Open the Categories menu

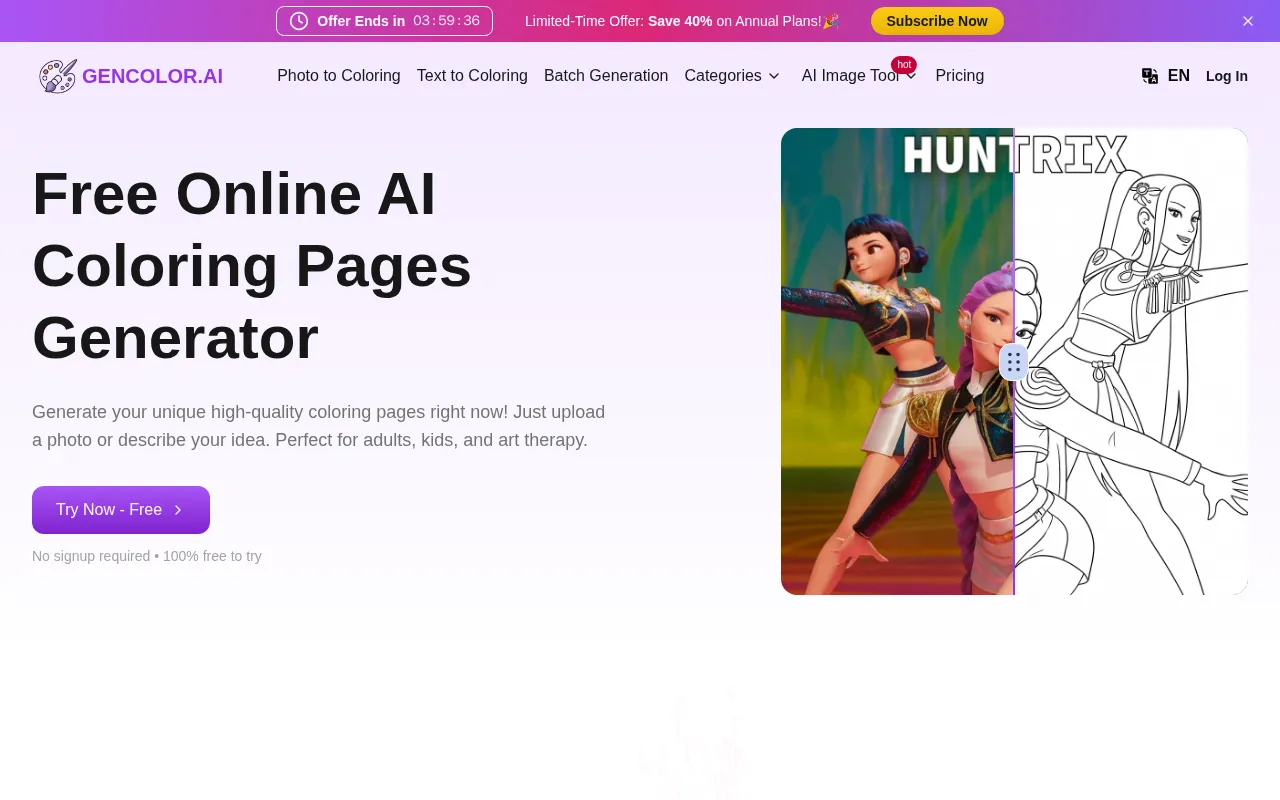732,76
